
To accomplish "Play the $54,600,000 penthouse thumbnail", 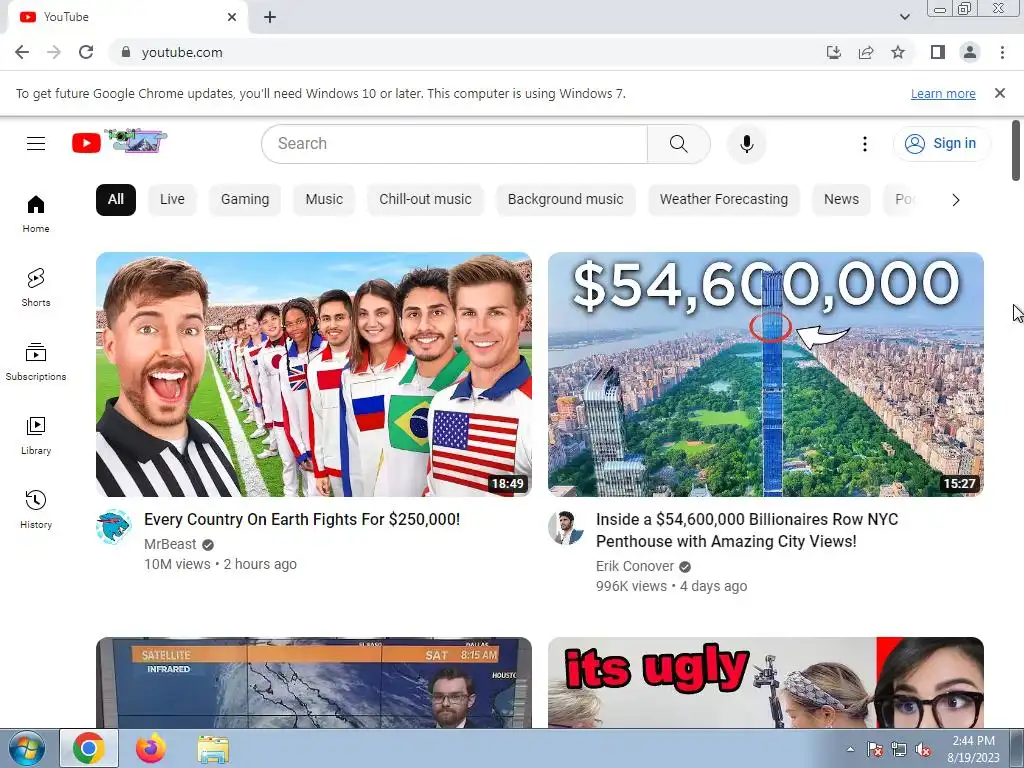I will [x=765, y=374].
